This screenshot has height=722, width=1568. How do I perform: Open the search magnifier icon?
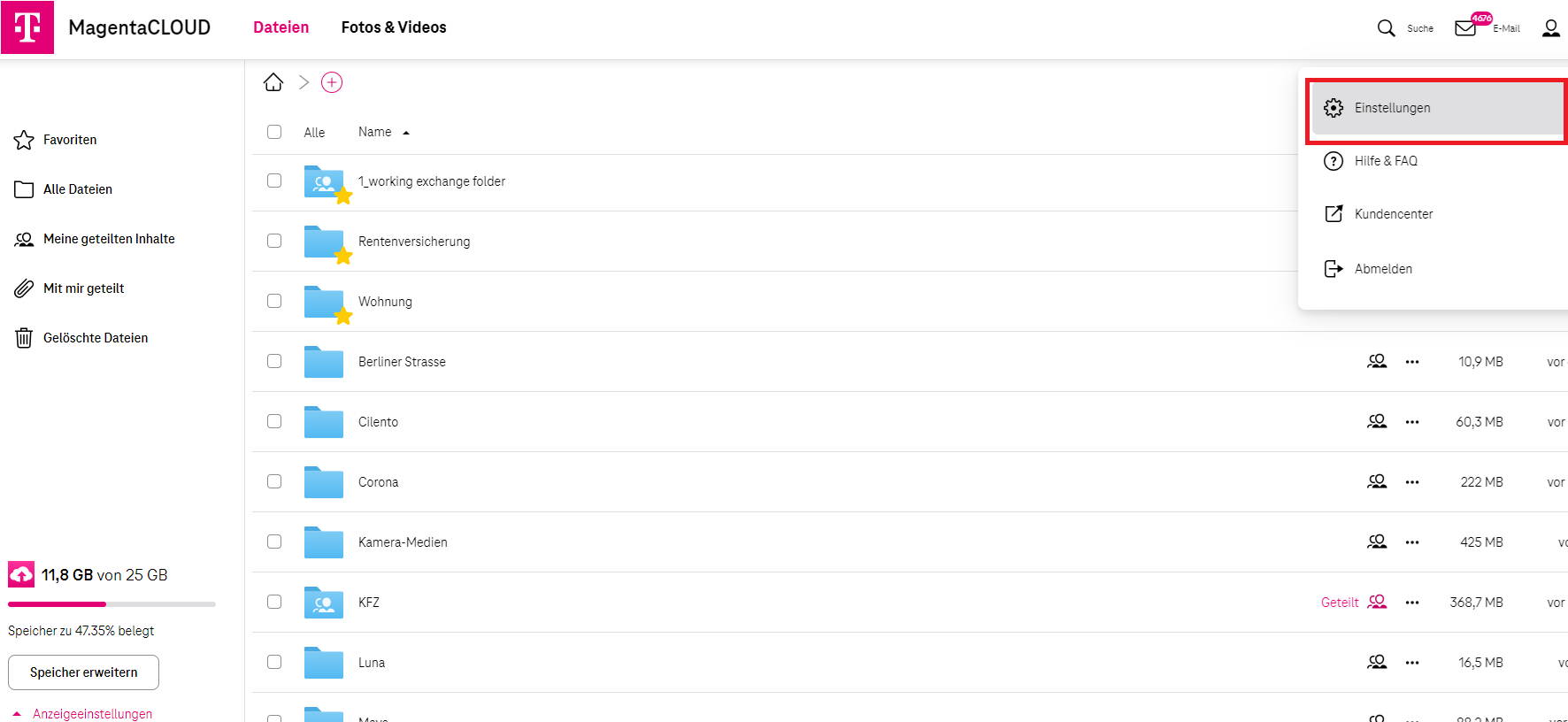[1386, 28]
